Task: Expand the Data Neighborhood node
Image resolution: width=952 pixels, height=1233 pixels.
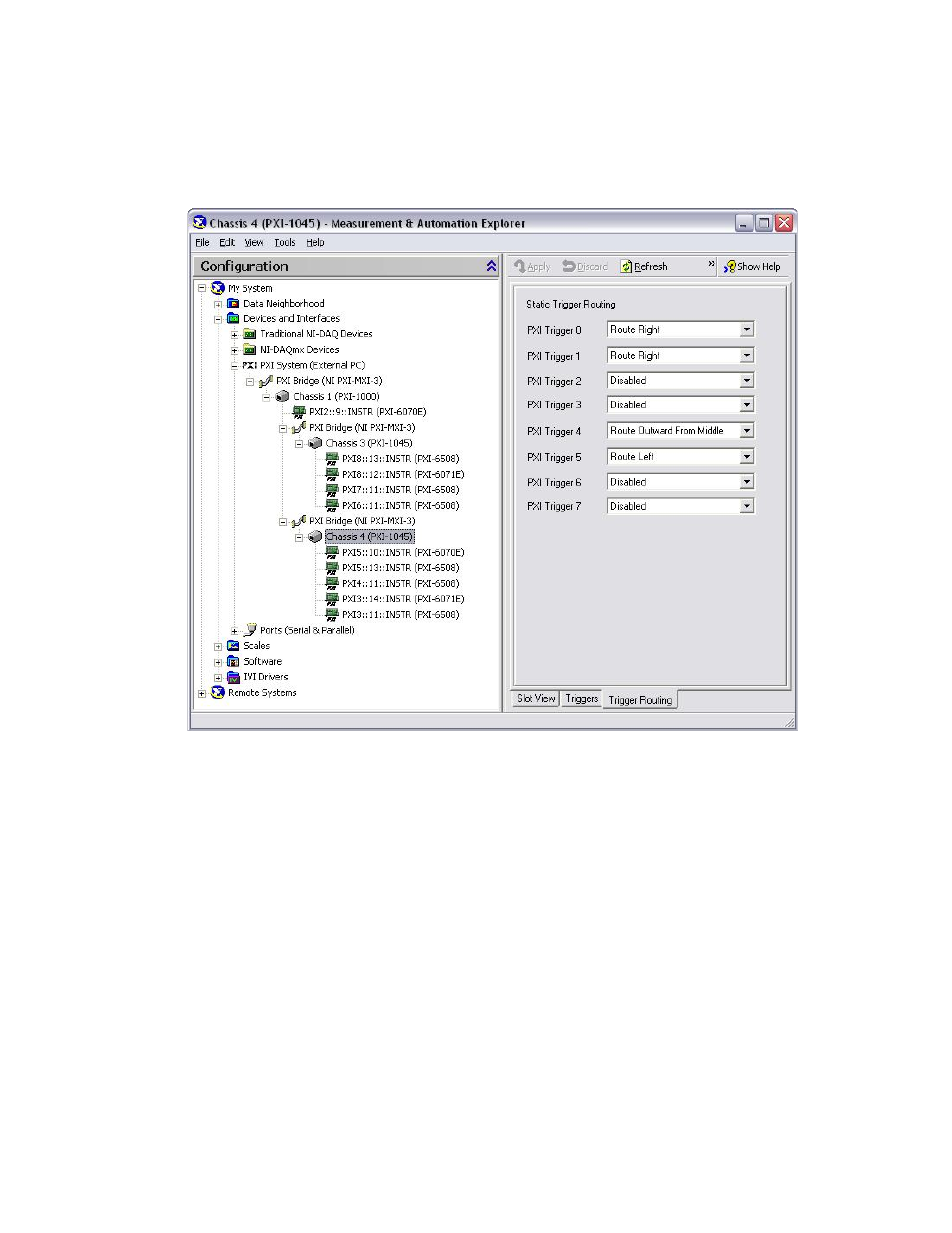Action: [x=218, y=304]
